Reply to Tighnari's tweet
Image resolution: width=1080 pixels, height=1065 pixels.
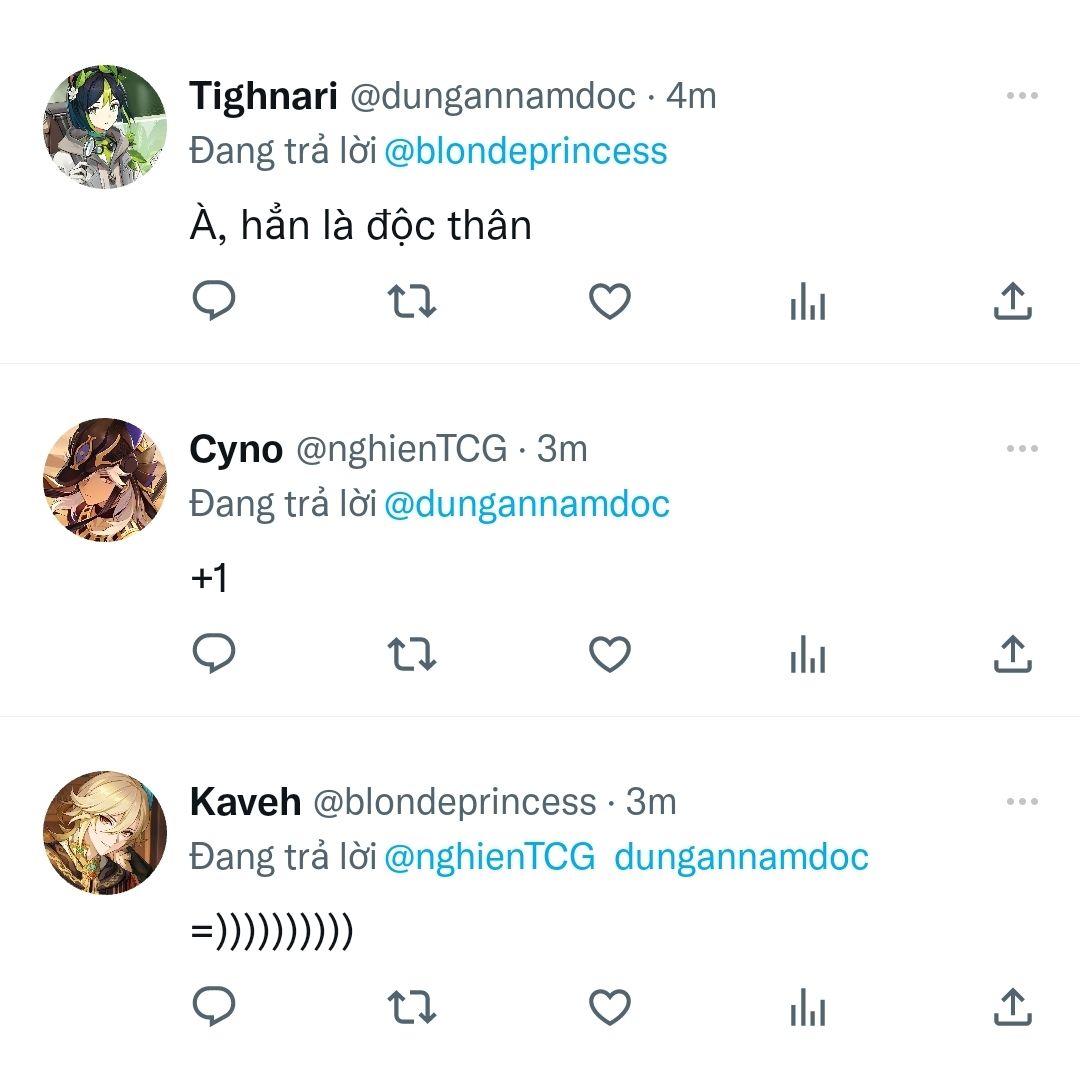[x=213, y=301]
